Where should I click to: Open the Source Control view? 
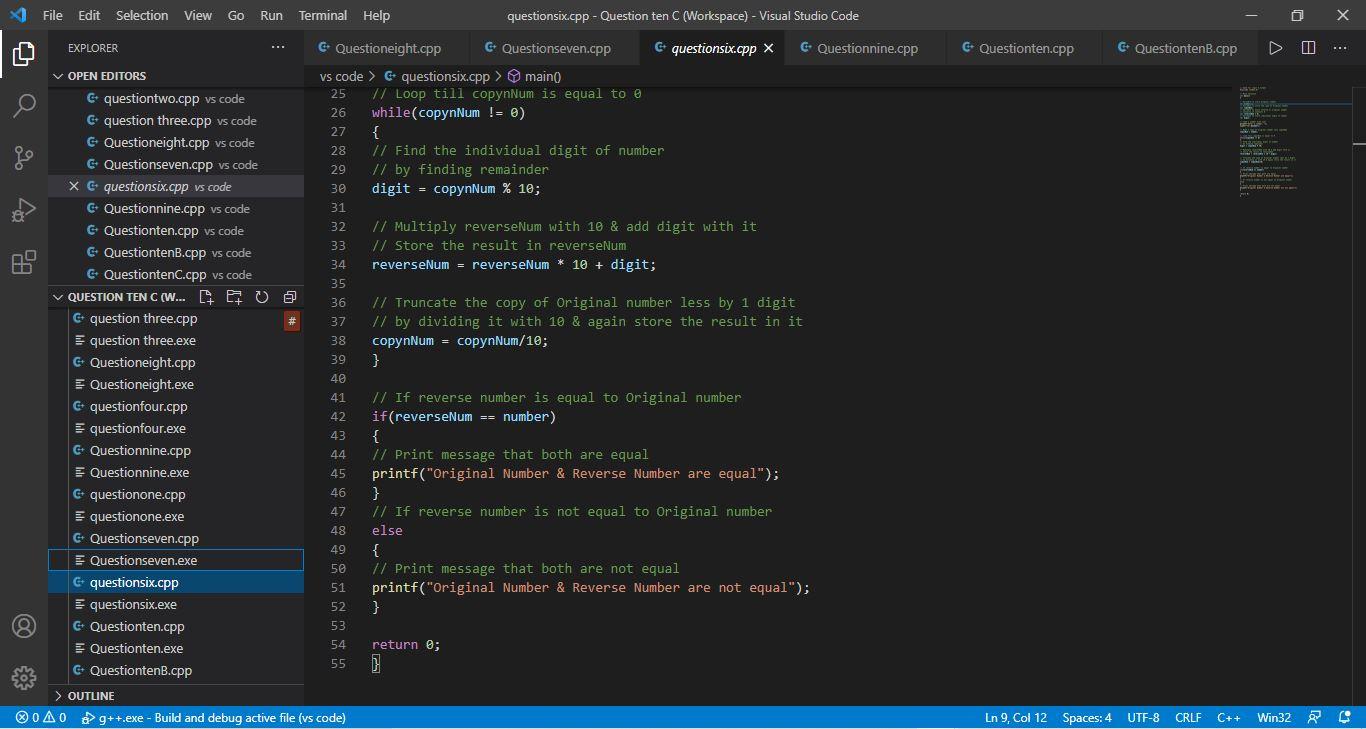pos(24,157)
